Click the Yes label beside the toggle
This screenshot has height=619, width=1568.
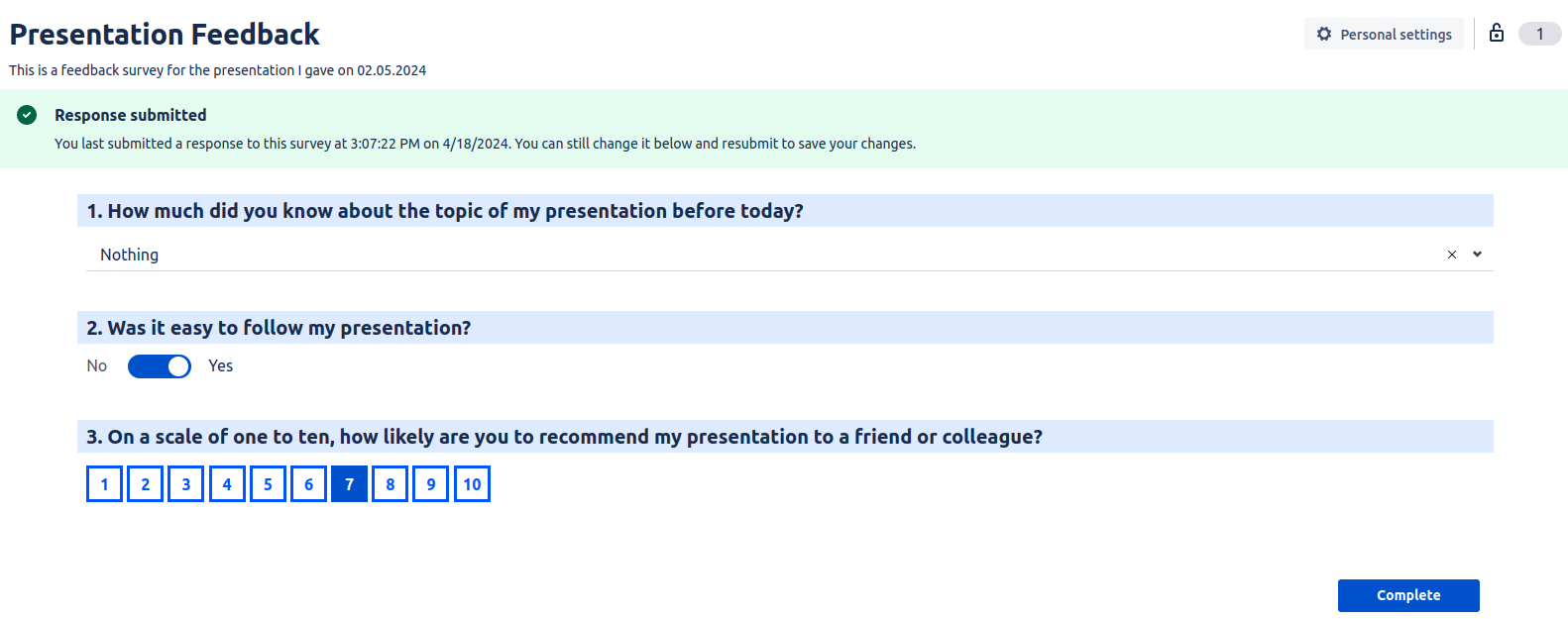tap(220, 365)
